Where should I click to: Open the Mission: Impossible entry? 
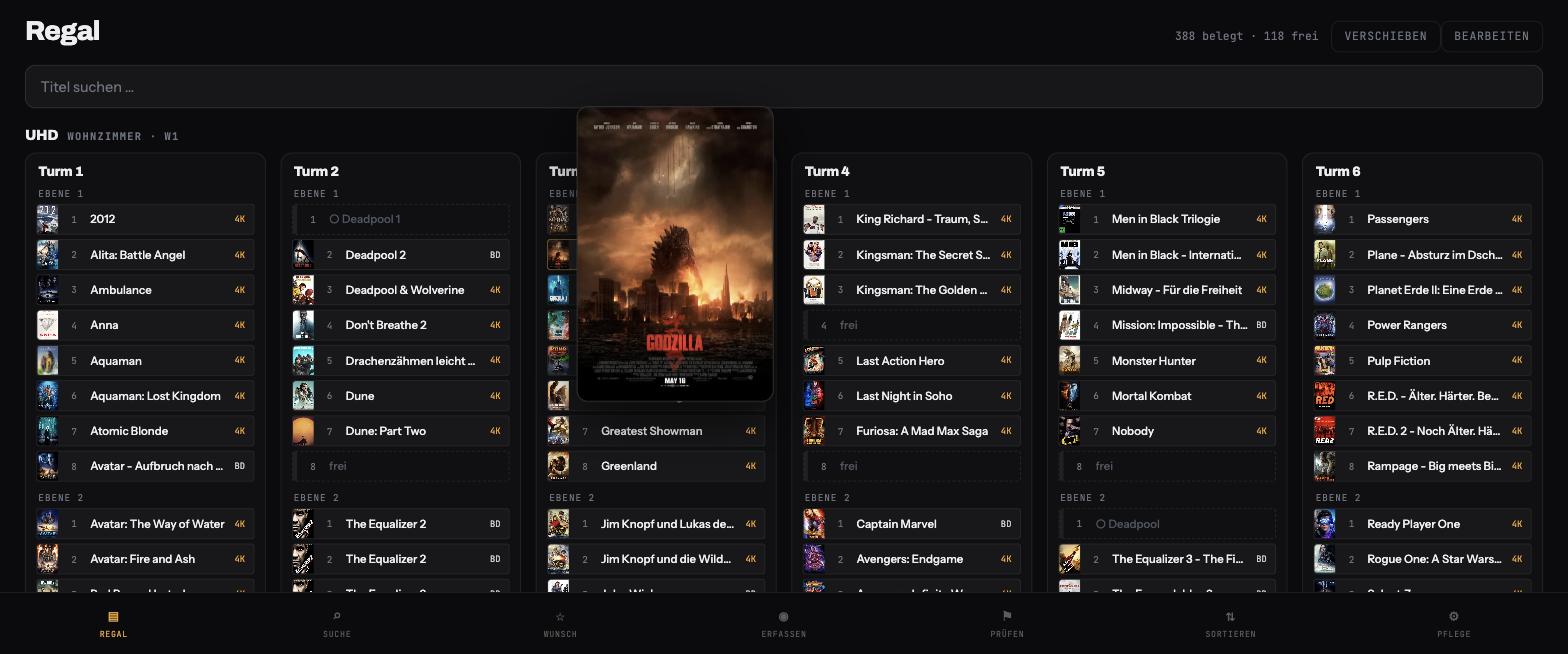[x=1167, y=325]
